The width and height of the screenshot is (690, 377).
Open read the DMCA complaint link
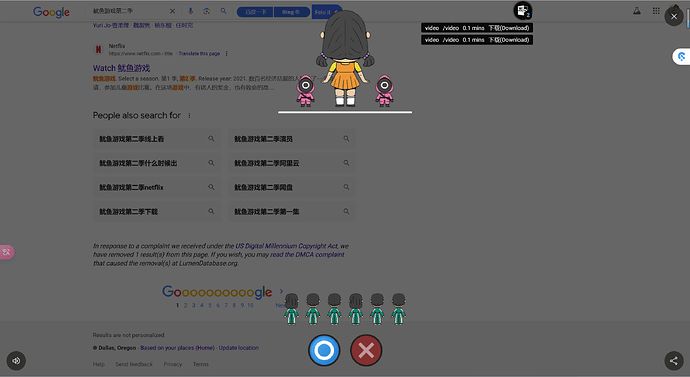[x=307, y=254]
